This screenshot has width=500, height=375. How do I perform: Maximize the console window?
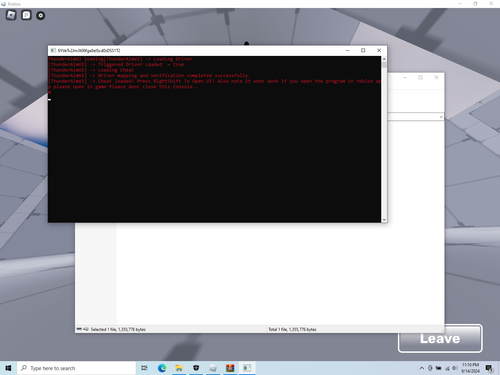pyautogui.click(x=363, y=50)
